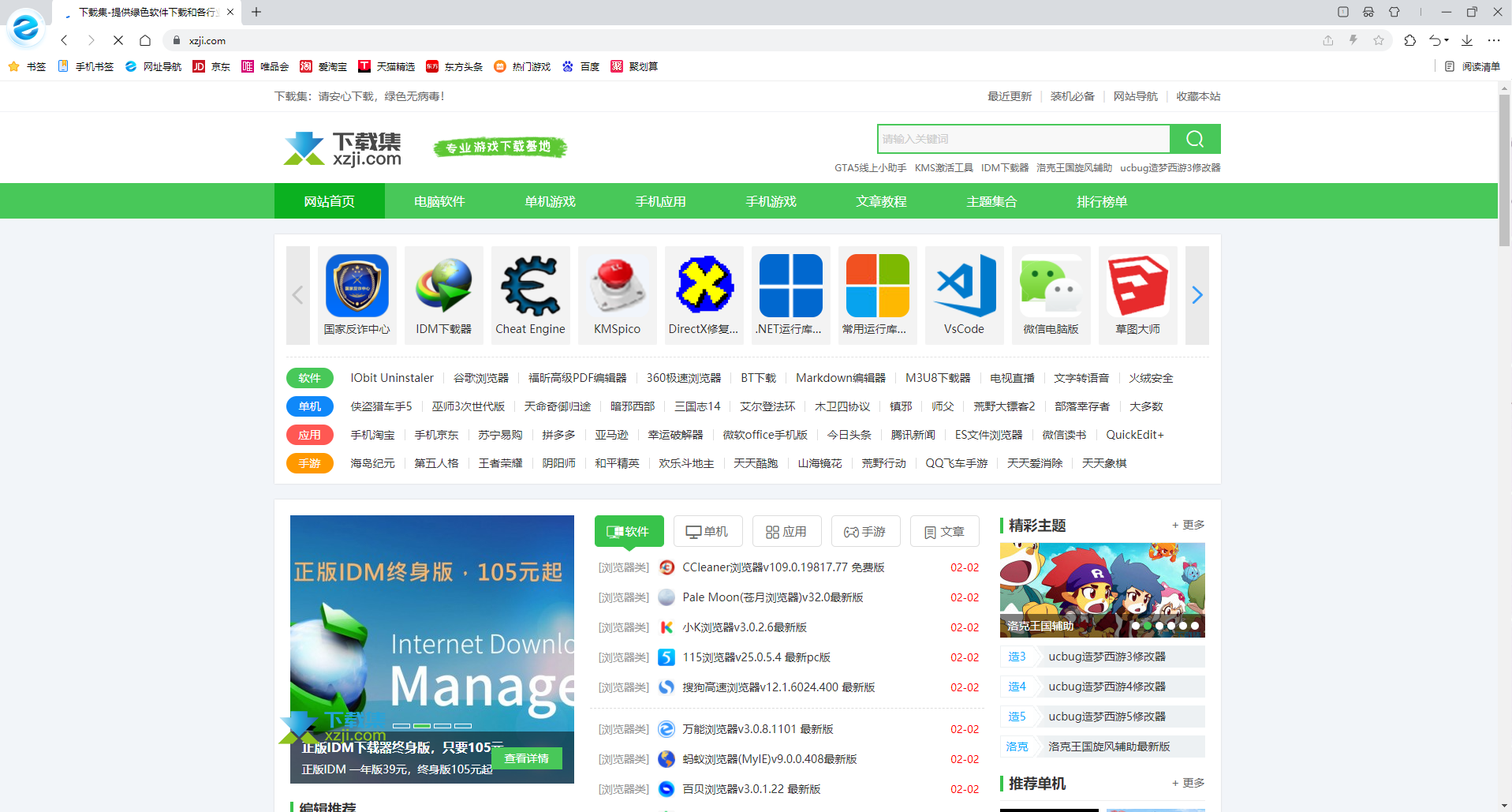Open the 草图大师 icon
Image resolution: width=1512 pixels, height=812 pixels.
click(x=1137, y=286)
